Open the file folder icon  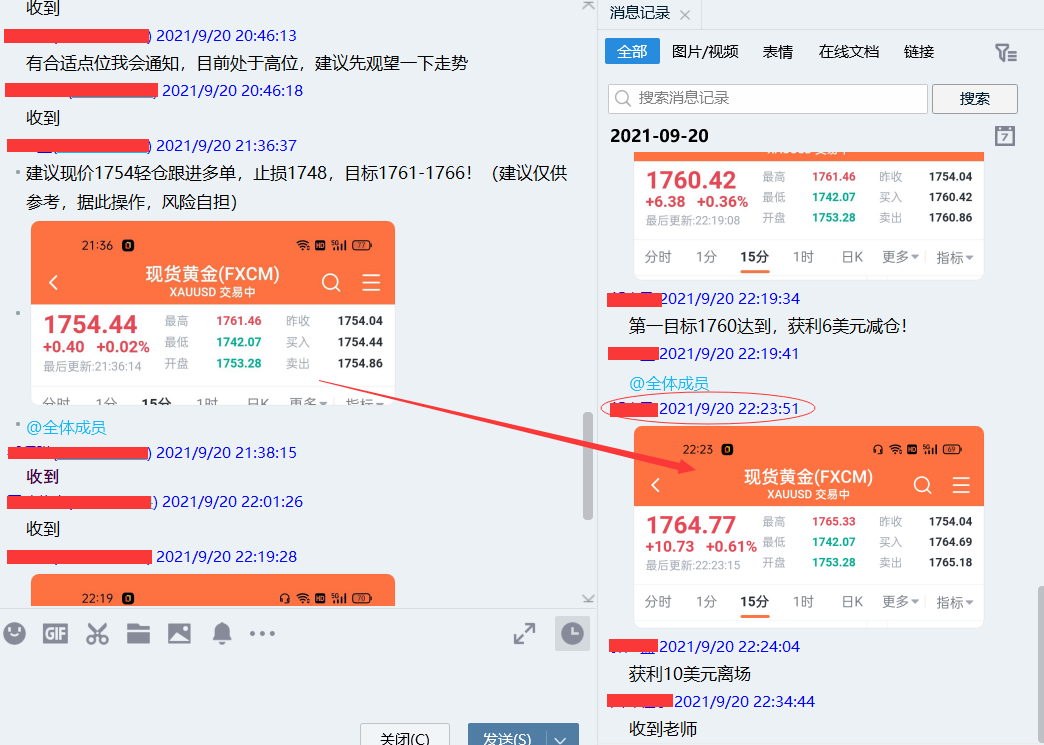click(137, 633)
